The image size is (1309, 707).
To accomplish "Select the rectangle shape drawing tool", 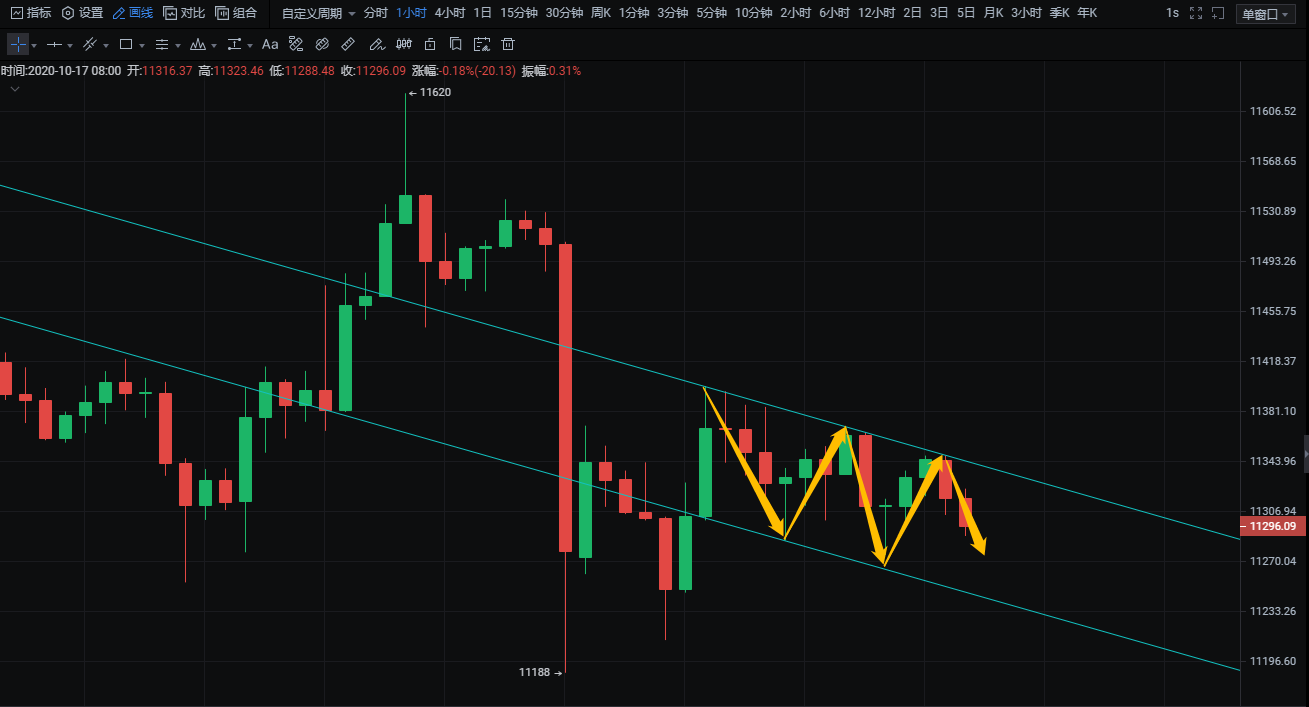I will [x=126, y=44].
